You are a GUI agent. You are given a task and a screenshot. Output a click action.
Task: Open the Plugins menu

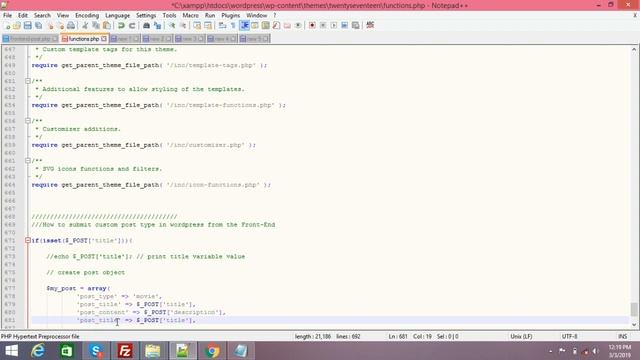(x=231, y=15)
